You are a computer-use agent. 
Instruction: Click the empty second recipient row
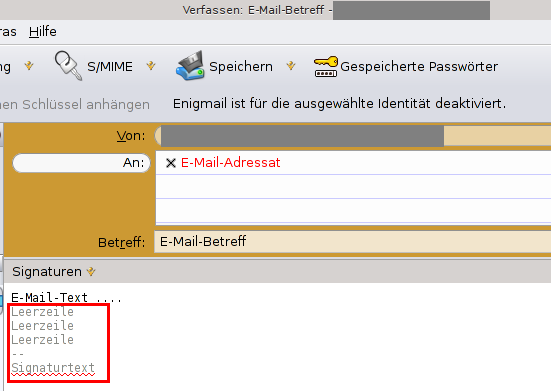click(x=354, y=187)
